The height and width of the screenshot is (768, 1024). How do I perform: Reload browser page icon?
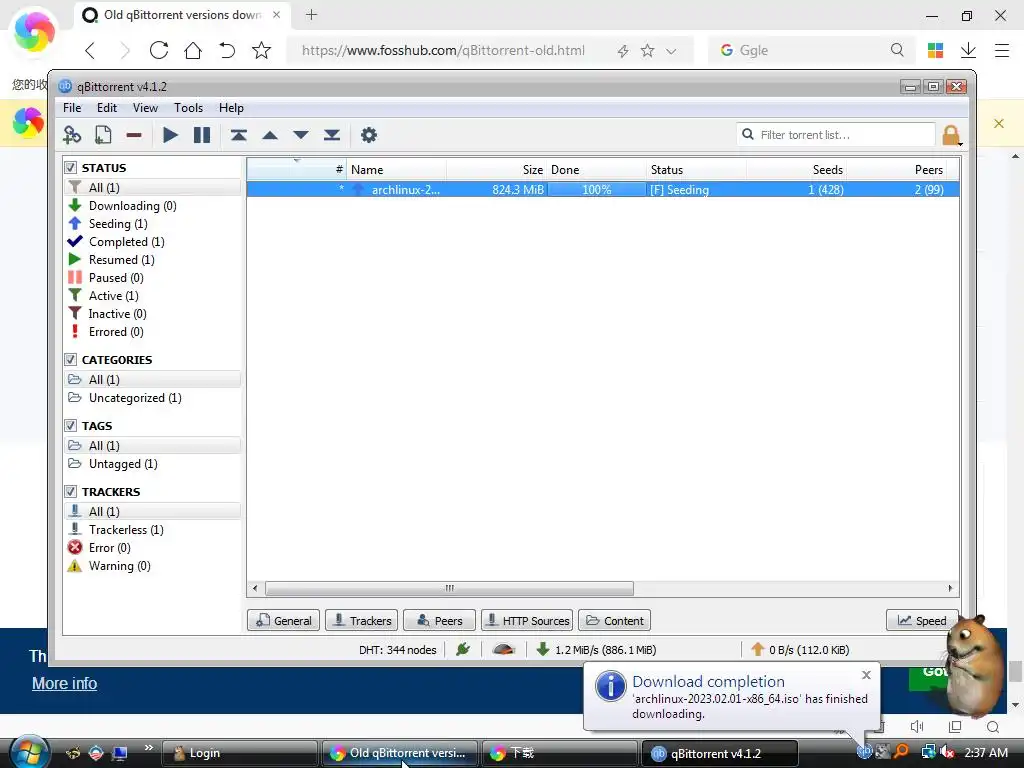159,50
